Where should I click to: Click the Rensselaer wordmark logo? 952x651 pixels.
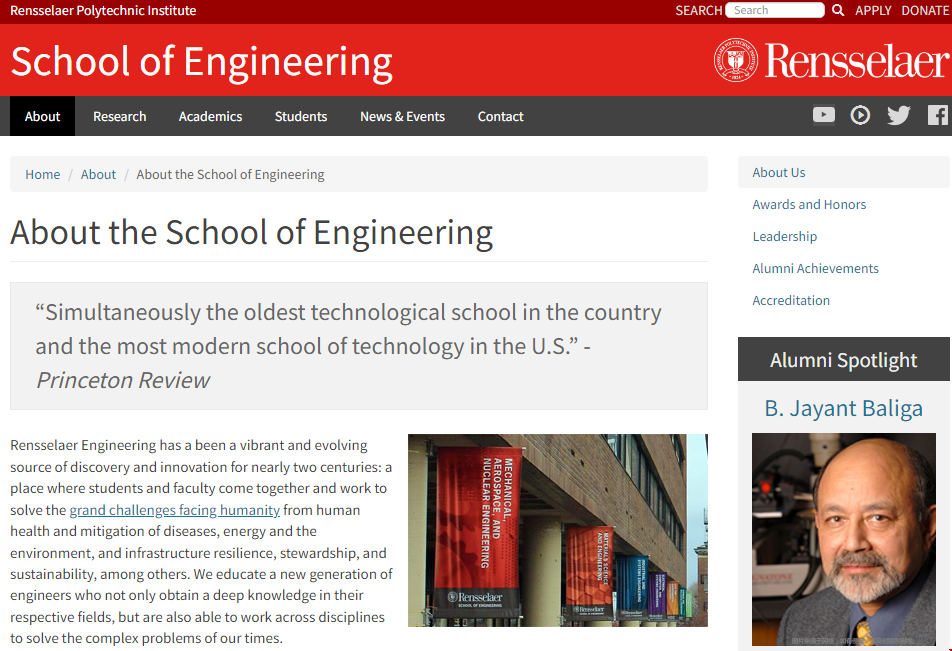855,61
